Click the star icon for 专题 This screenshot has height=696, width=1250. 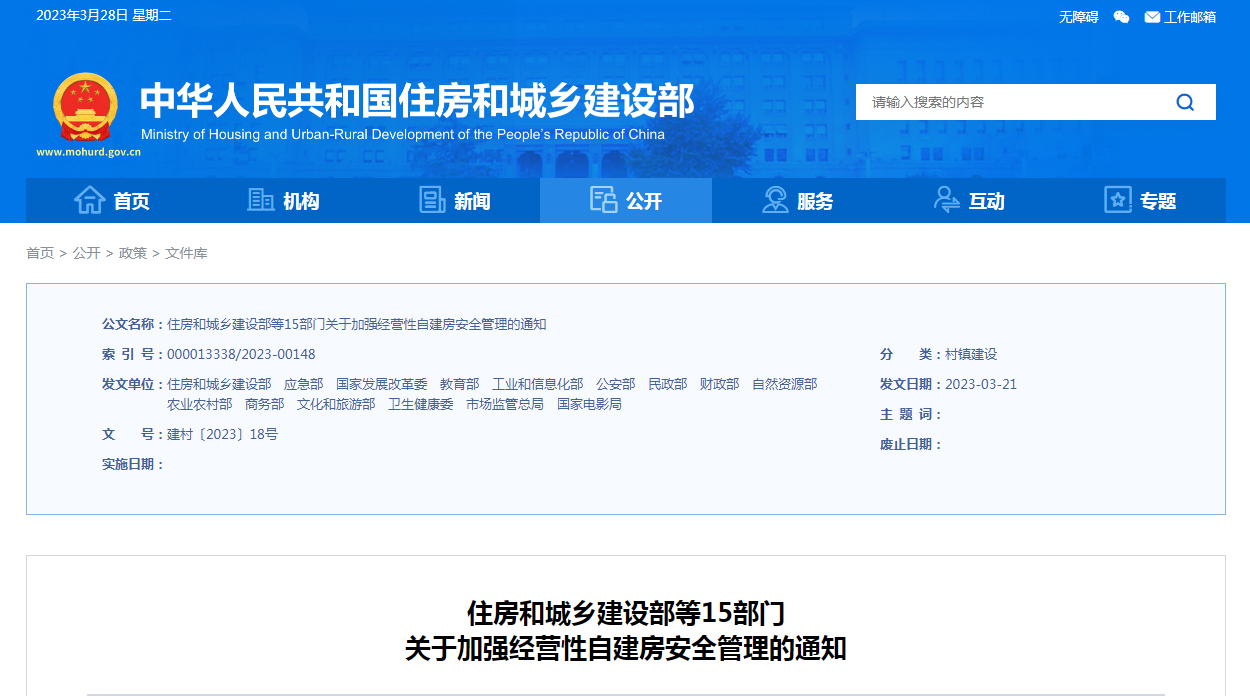(x=1117, y=200)
